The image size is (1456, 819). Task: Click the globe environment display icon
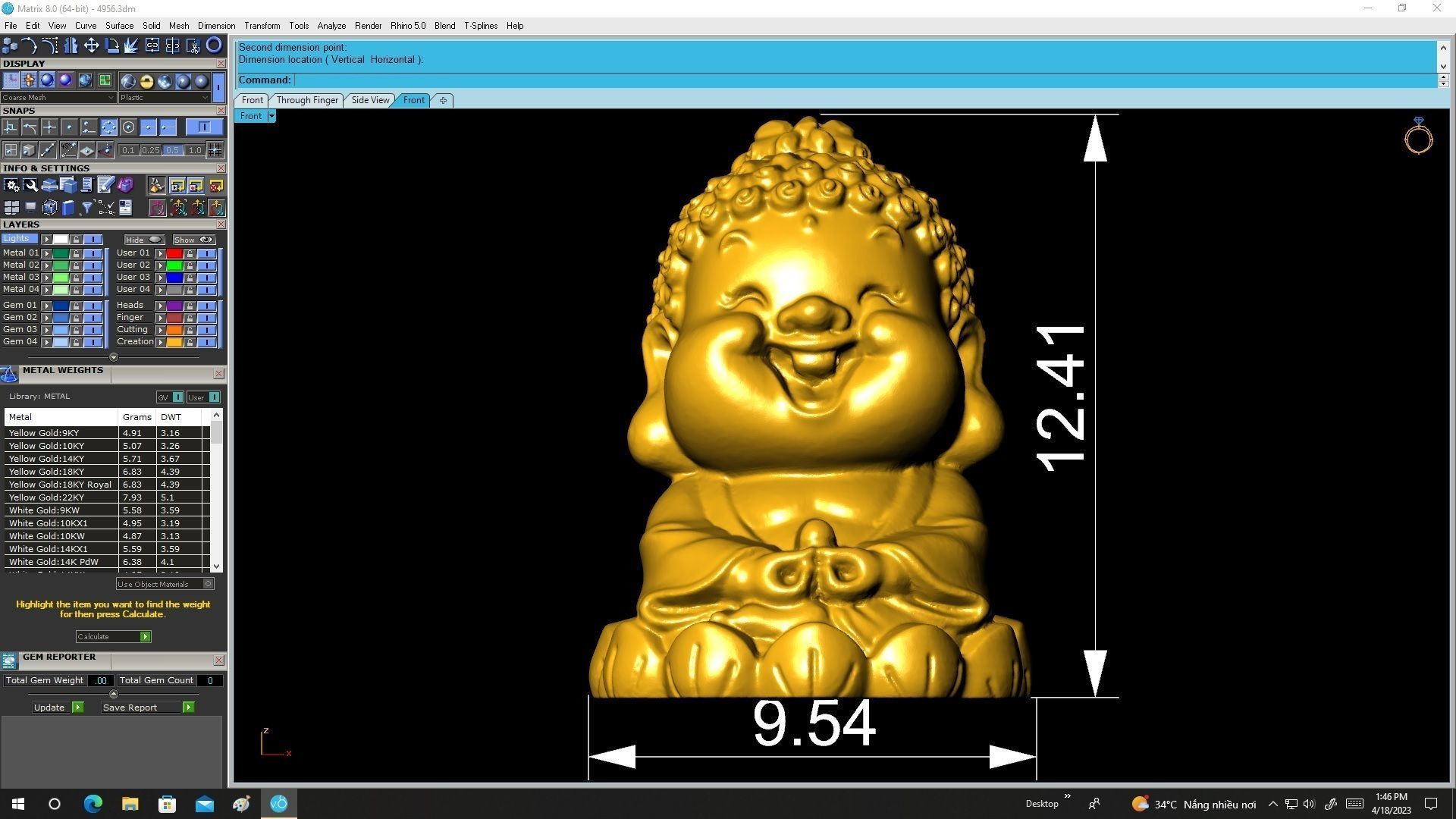[85, 80]
